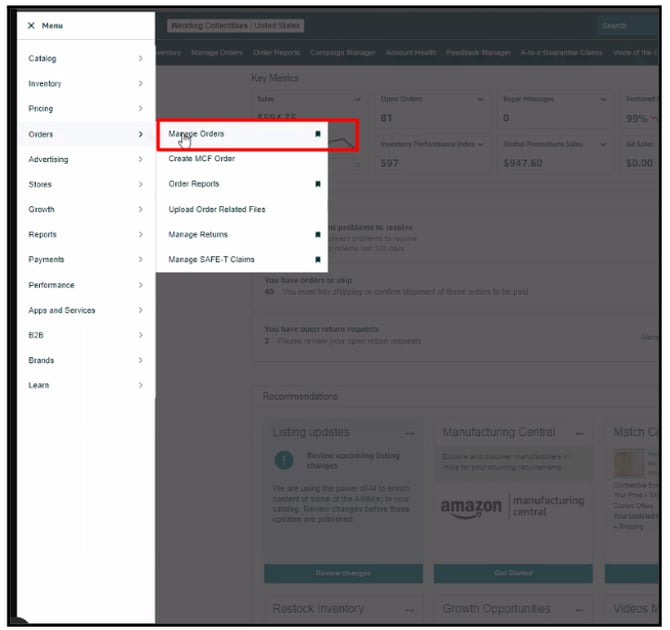Close the menu with the X icon
670x630 pixels.
[31, 26]
